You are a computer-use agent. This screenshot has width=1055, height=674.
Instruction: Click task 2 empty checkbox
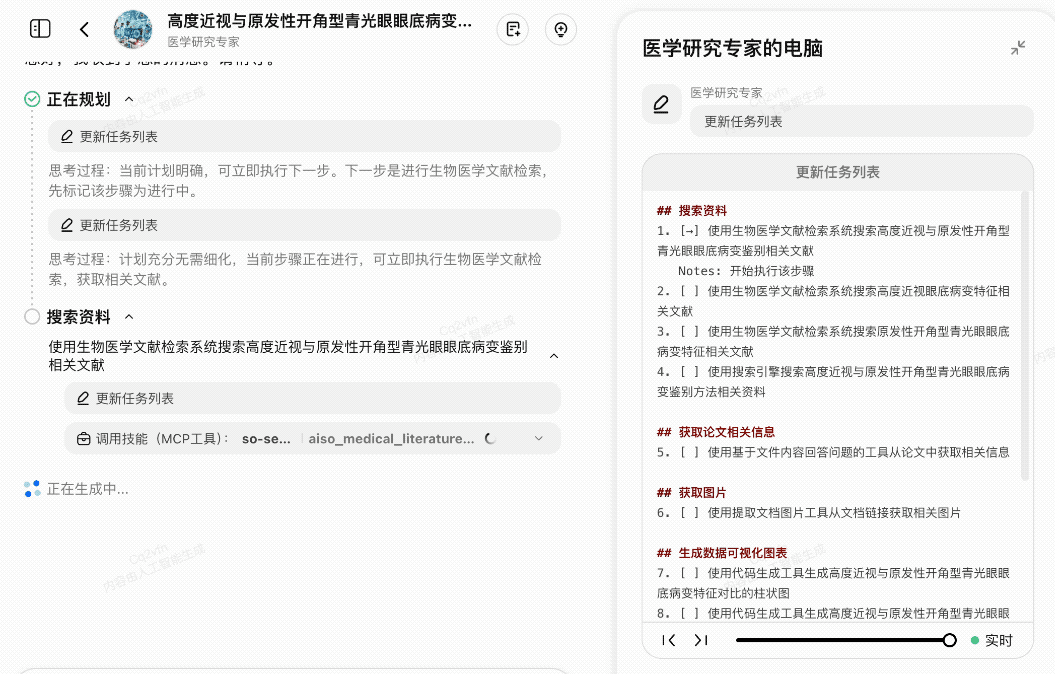(689, 291)
